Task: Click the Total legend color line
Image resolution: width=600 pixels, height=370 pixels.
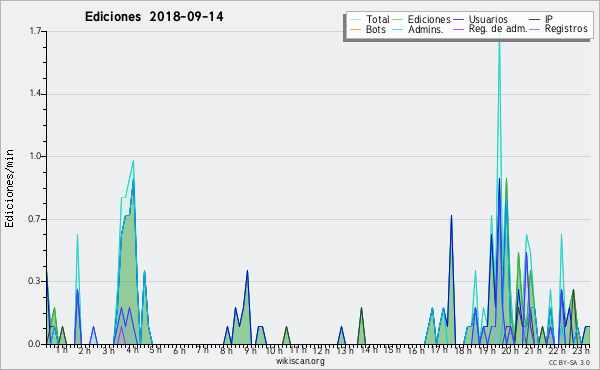Action: click(355, 20)
